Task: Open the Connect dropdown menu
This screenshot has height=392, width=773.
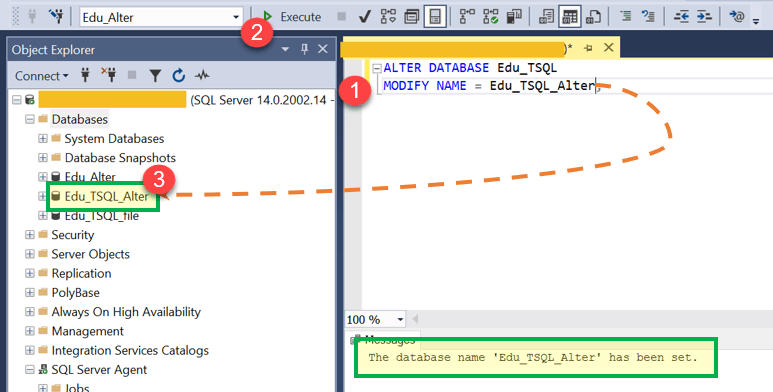Action: tap(41, 76)
